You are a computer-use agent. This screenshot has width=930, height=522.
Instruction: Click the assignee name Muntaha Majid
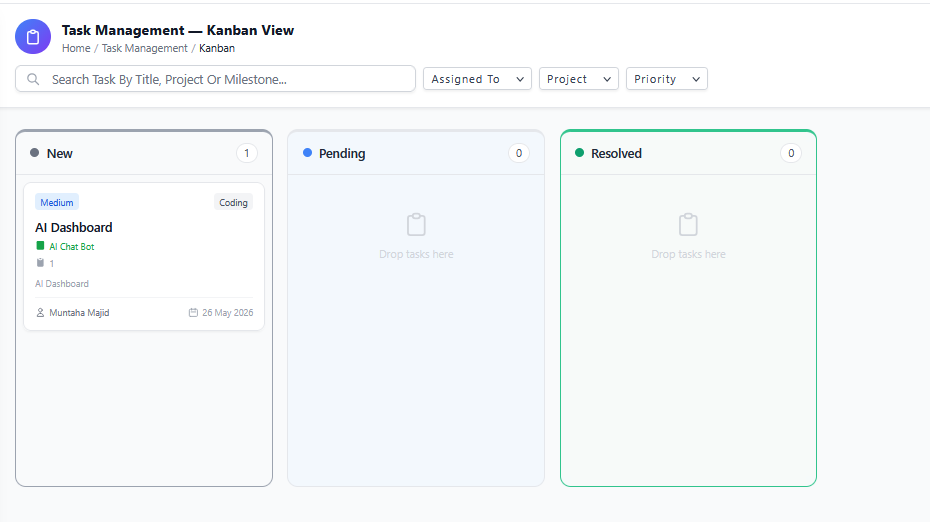(x=79, y=313)
